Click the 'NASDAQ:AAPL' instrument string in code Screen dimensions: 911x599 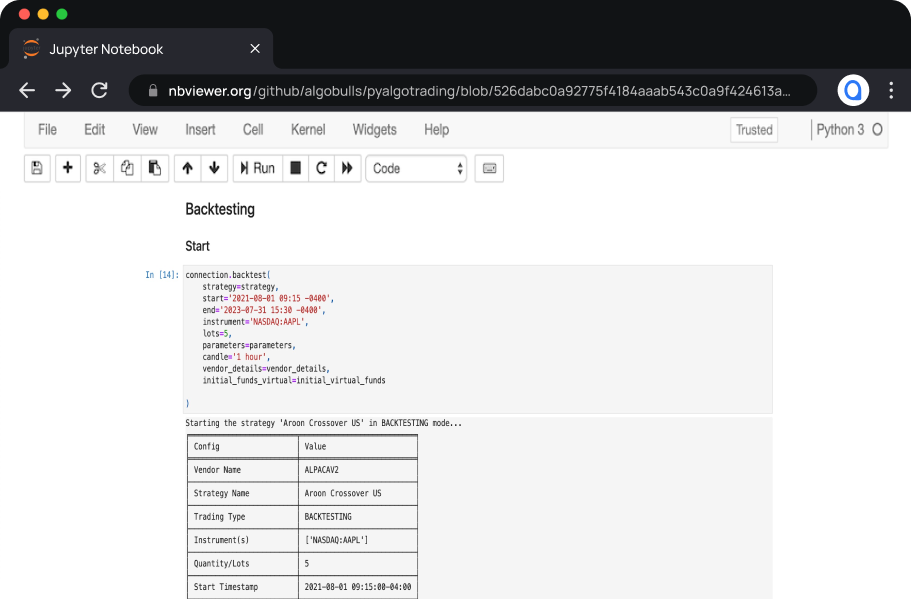(277, 322)
